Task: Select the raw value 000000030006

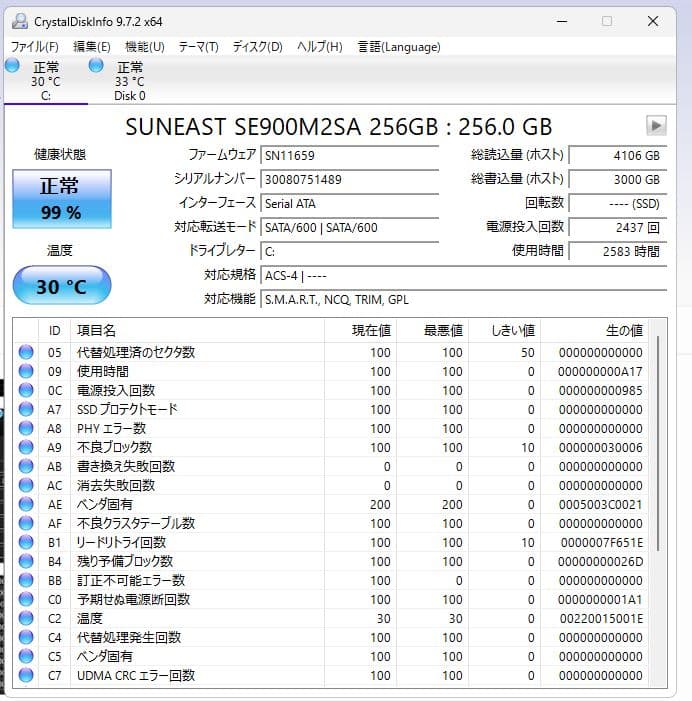Action: (x=600, y=448)
